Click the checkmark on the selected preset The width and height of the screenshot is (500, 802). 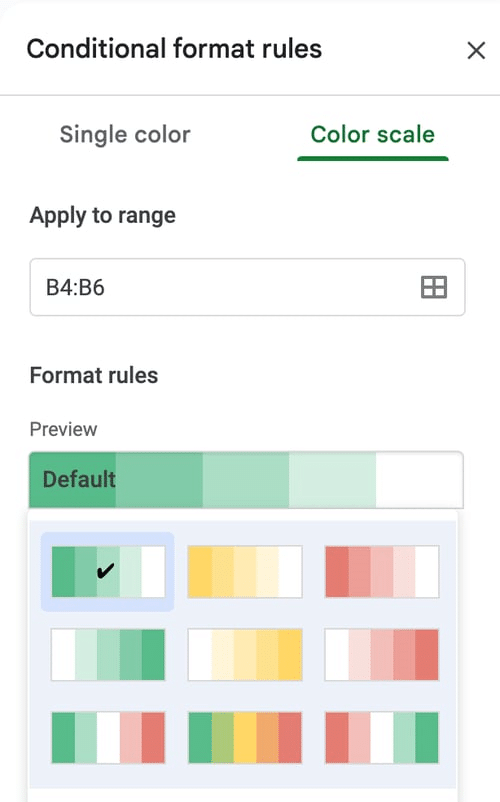105,571
